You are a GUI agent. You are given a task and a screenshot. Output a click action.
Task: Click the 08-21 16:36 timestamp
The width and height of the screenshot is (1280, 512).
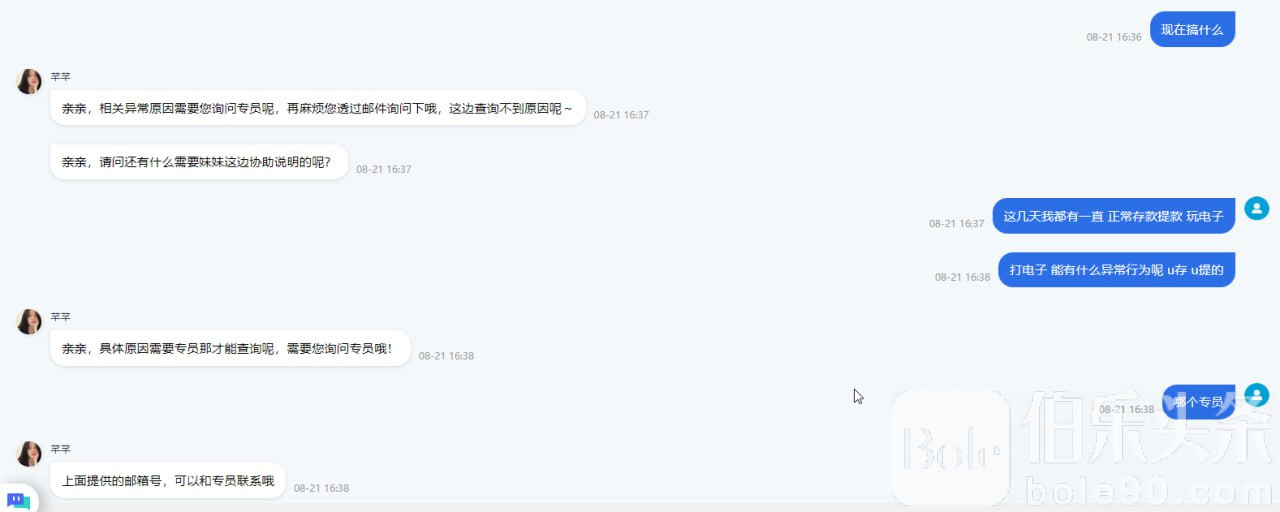[x=1114, y=37]
